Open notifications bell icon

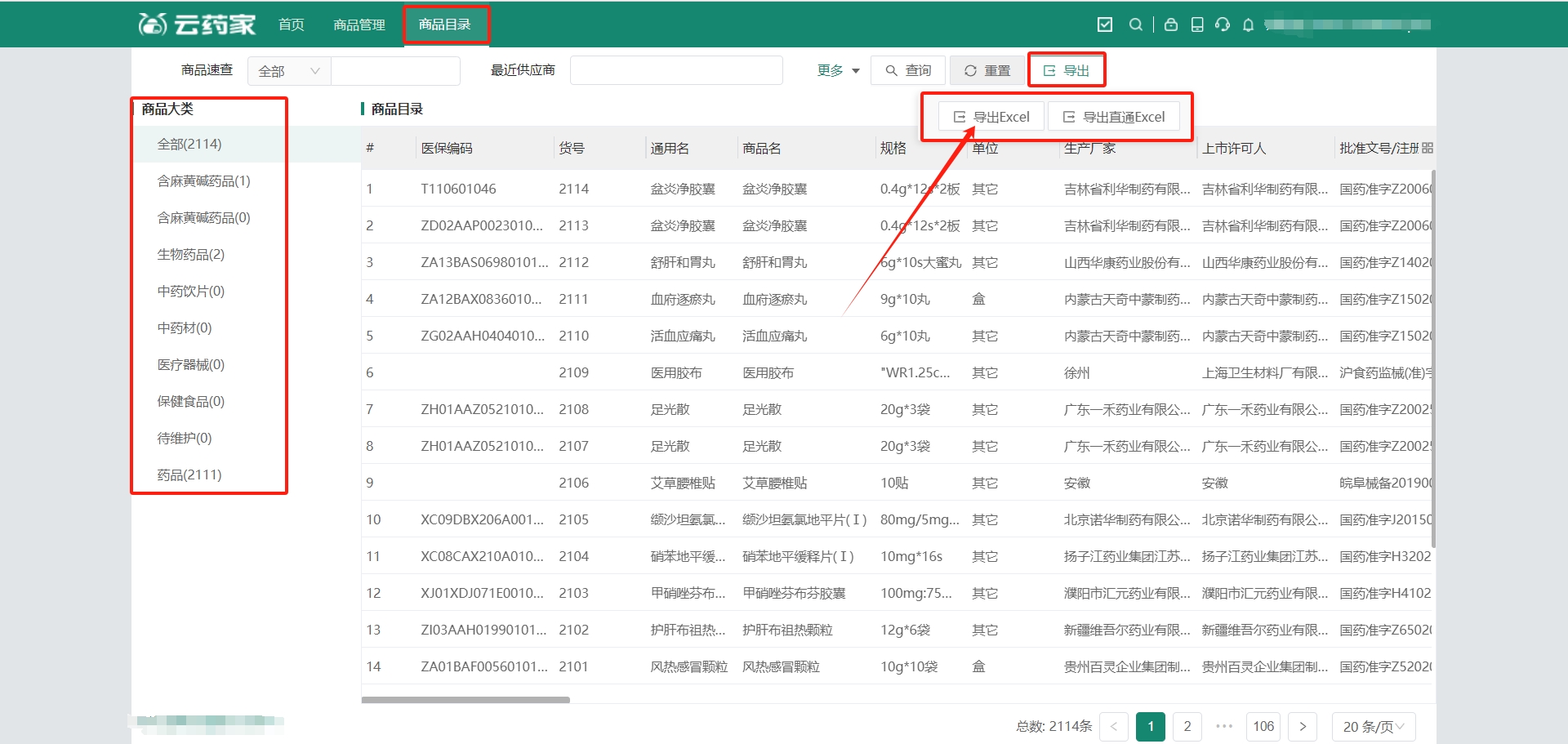point(1248,25)
